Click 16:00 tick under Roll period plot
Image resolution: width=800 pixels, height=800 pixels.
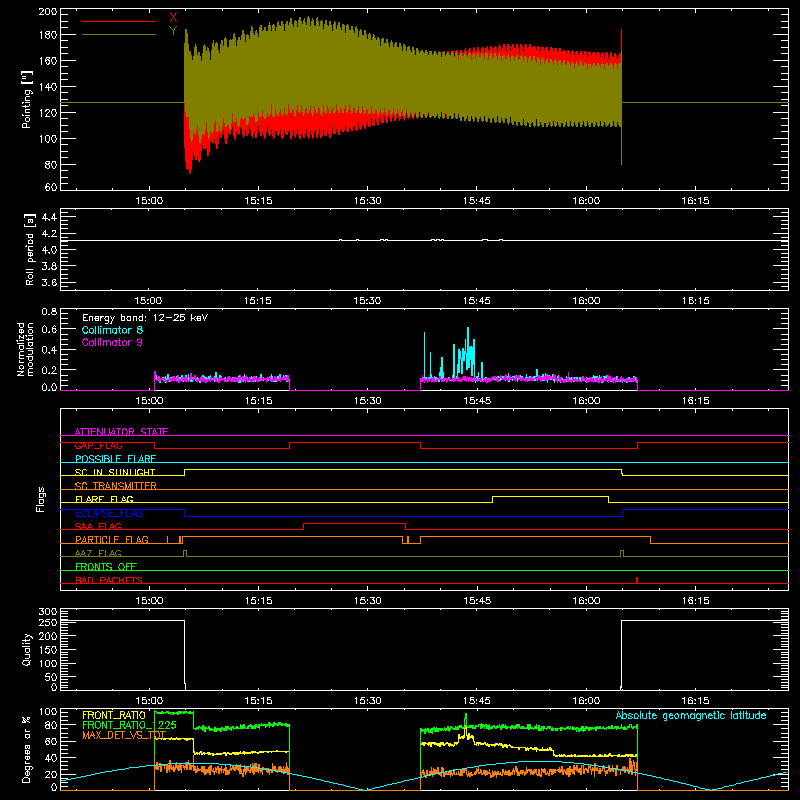pos(586,301)
